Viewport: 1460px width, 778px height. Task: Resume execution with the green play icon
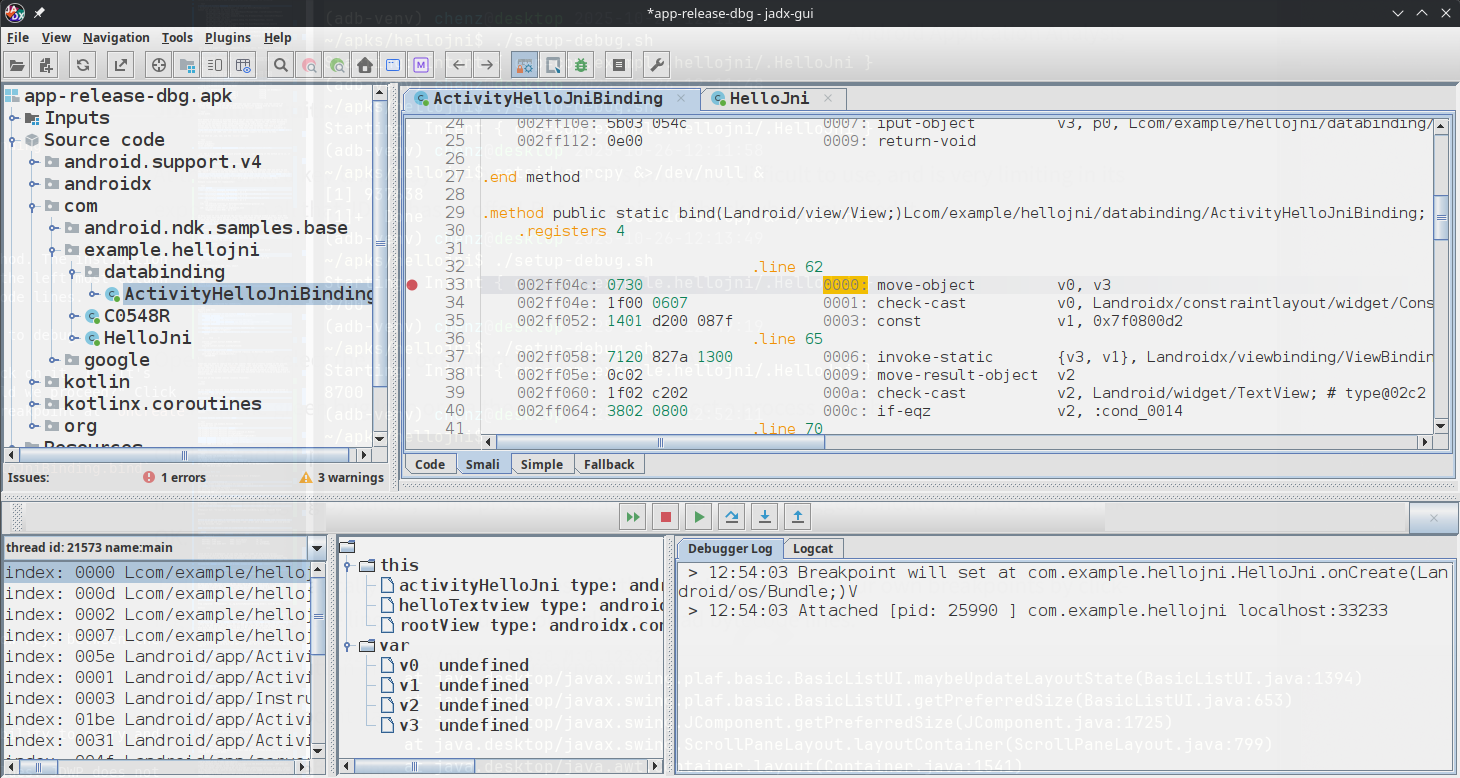[x=698, y=516]
